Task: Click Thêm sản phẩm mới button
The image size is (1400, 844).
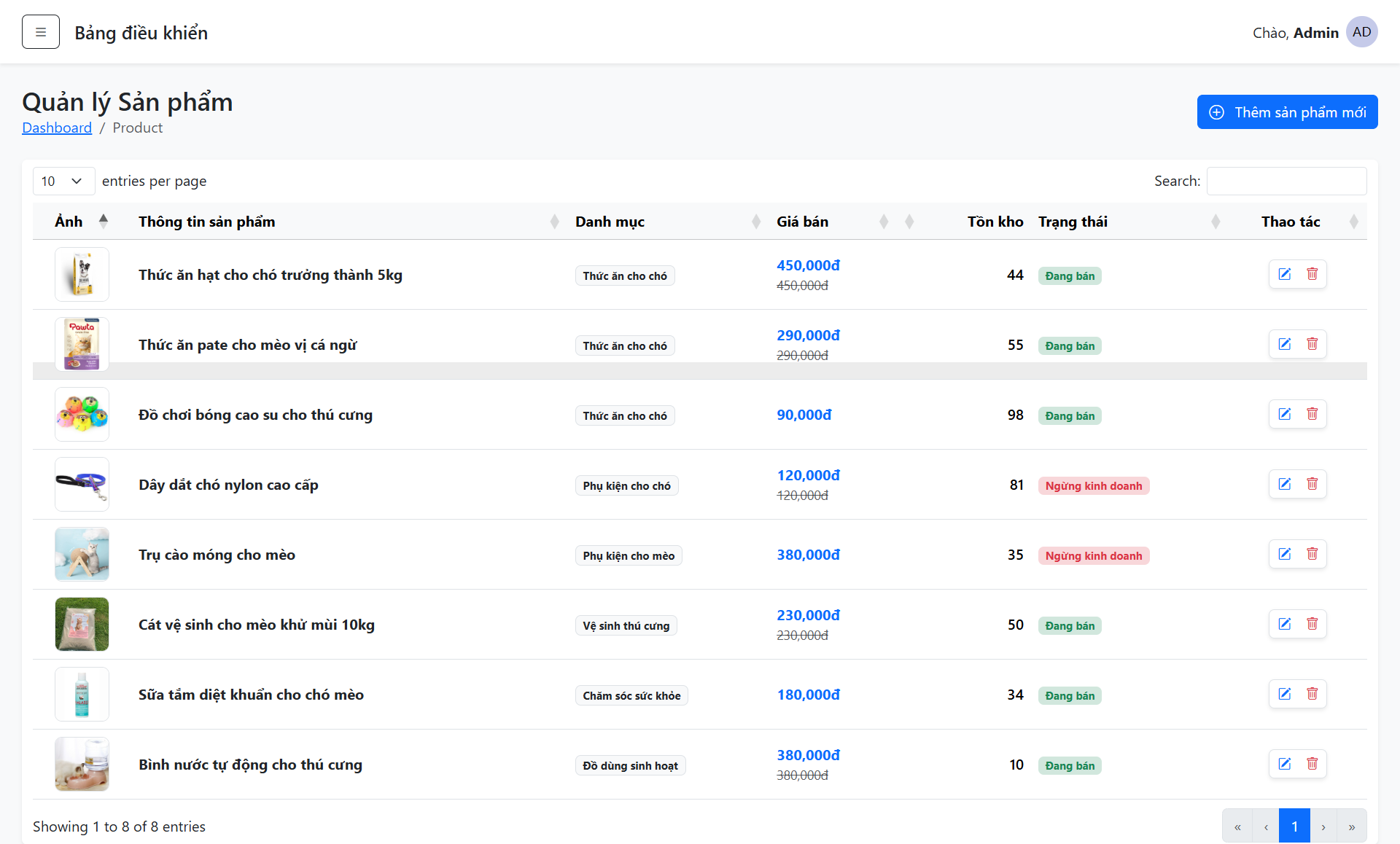Action: (1287, 112)
